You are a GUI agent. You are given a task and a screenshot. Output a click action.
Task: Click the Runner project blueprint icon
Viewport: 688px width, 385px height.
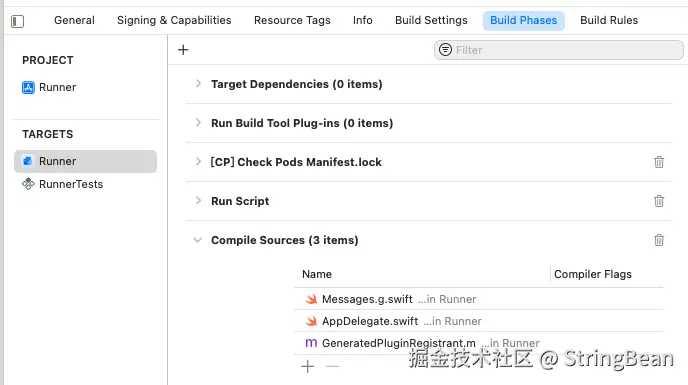(28, 87)
